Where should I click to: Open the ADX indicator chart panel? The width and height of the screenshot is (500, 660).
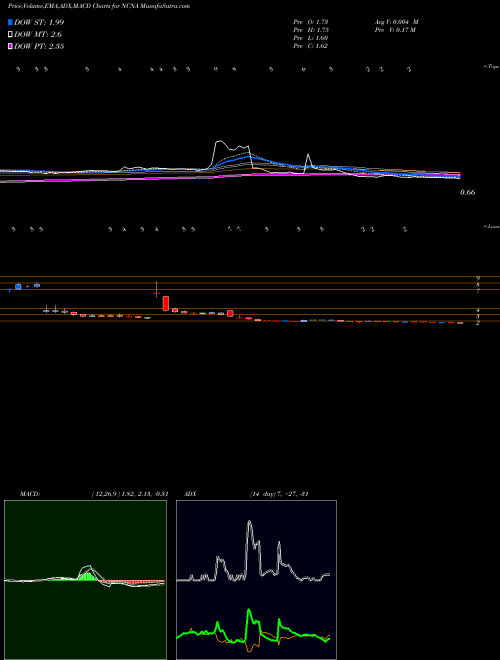256,580
